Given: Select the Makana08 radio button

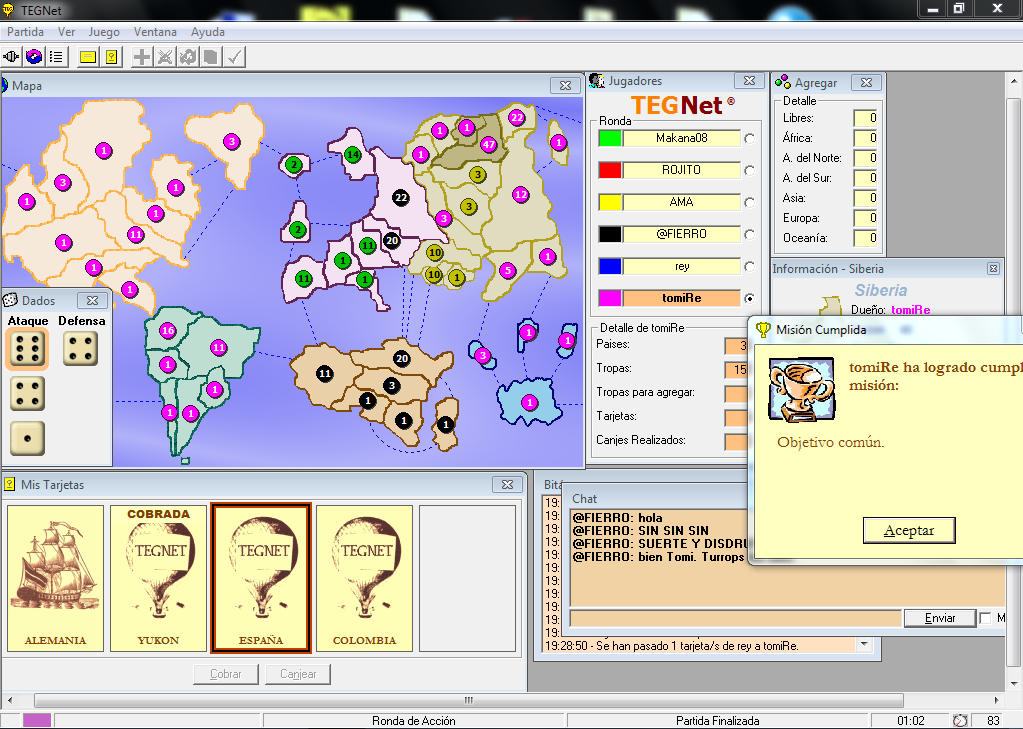Looking at the screenshot, I should 750,138.
